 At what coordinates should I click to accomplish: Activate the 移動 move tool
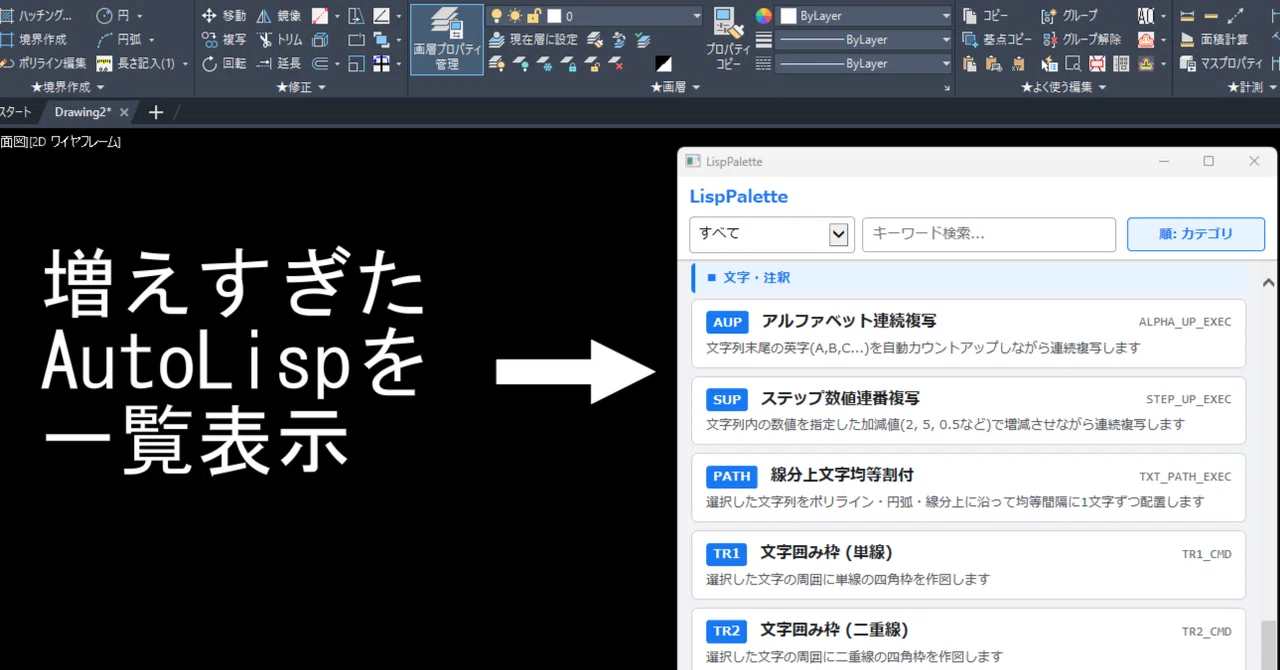[x=224, y=16]
